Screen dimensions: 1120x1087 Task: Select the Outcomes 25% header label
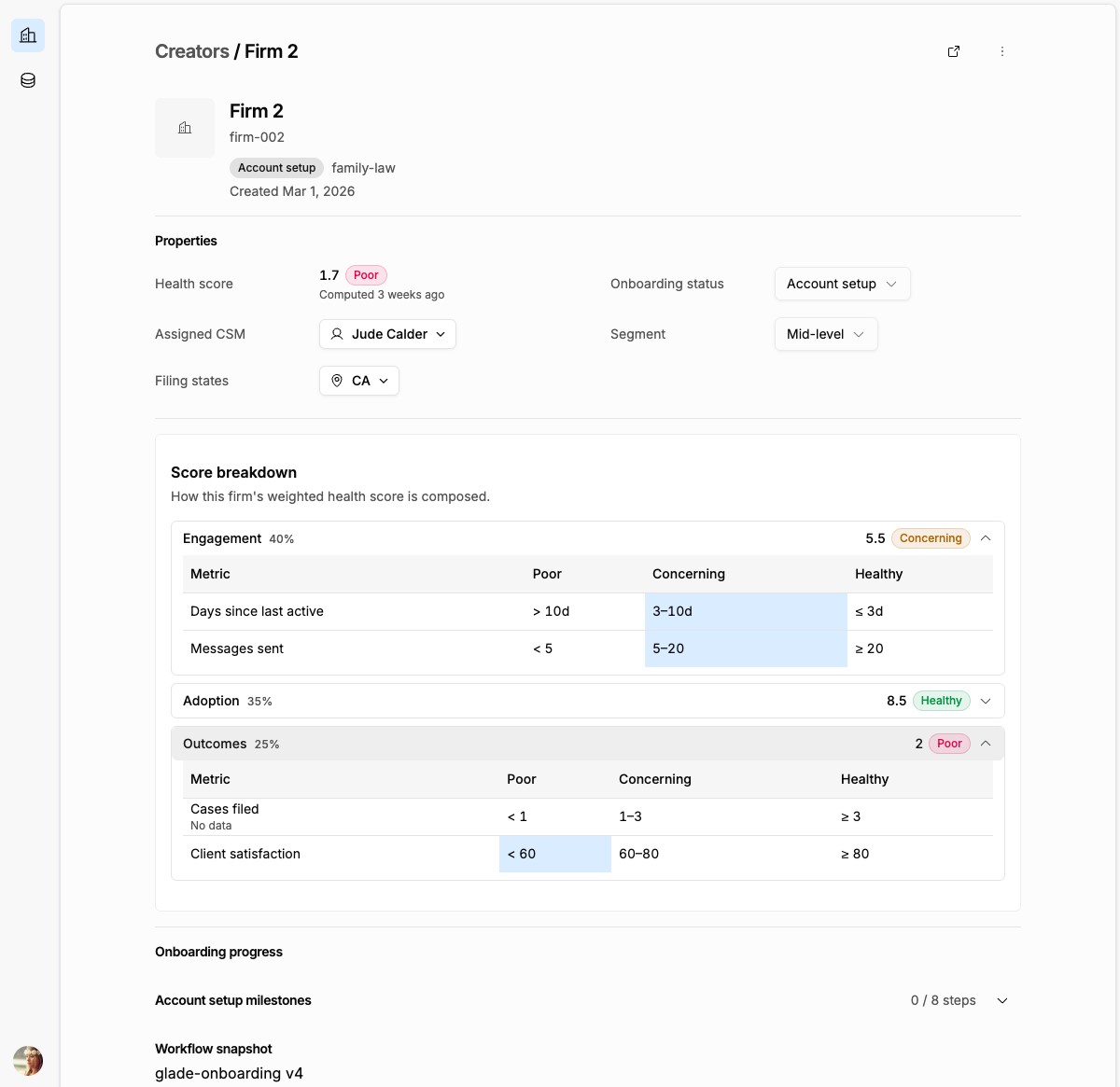point(231,744)
